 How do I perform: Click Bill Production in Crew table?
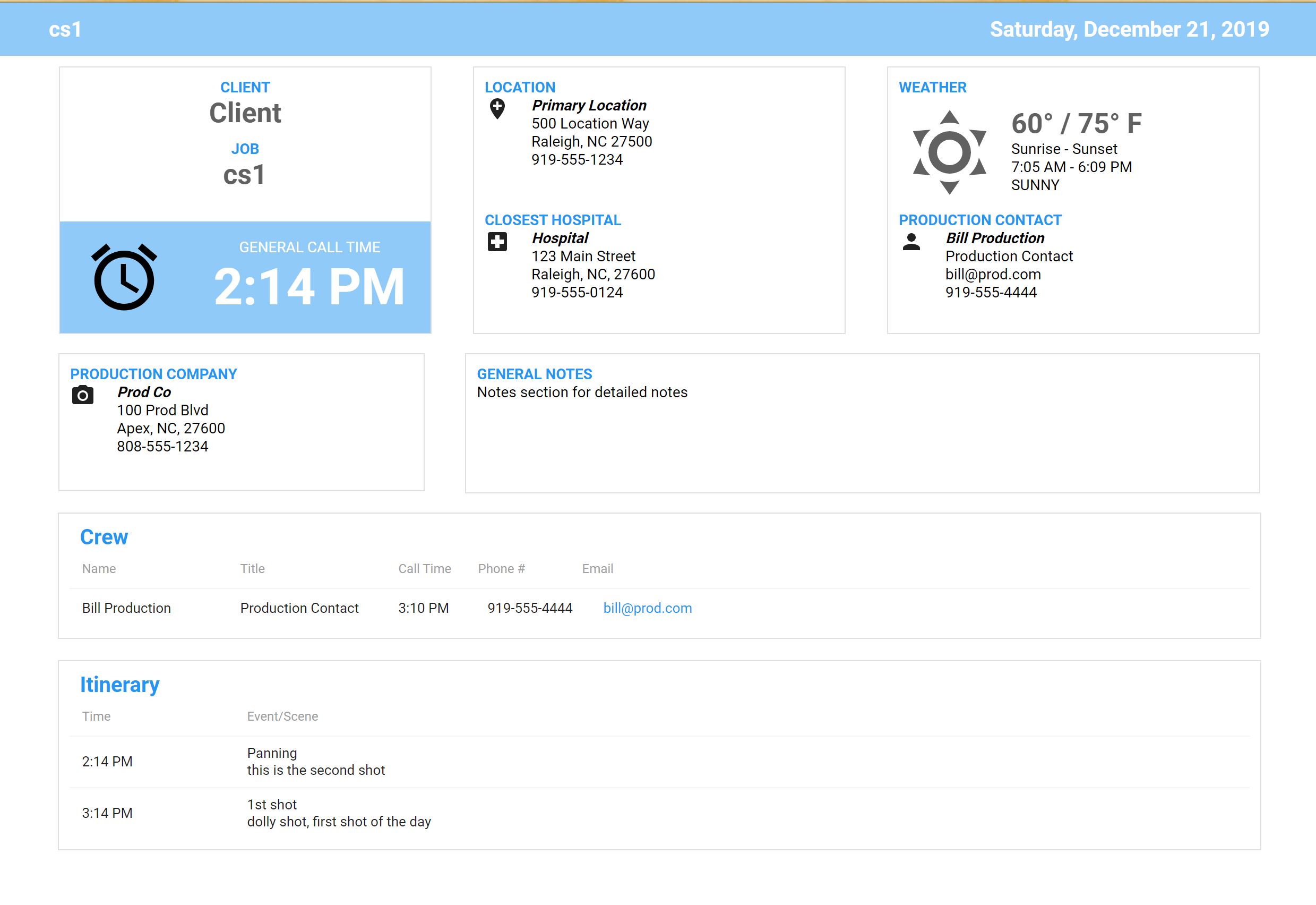tap(126, 608)
